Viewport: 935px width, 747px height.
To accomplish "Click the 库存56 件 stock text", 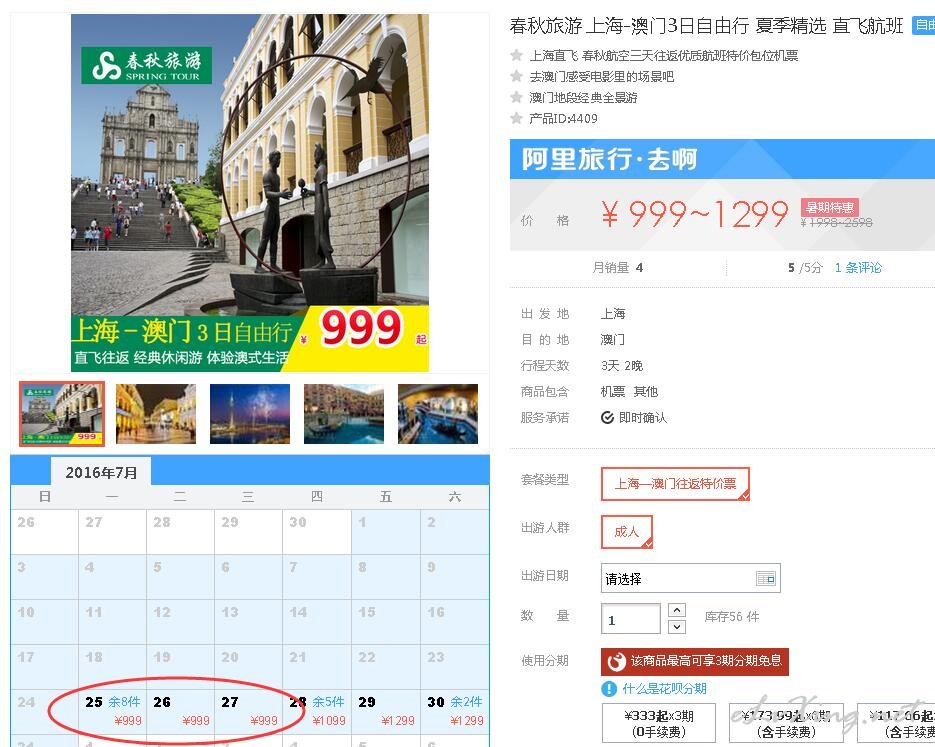I will tap(732, 617).
